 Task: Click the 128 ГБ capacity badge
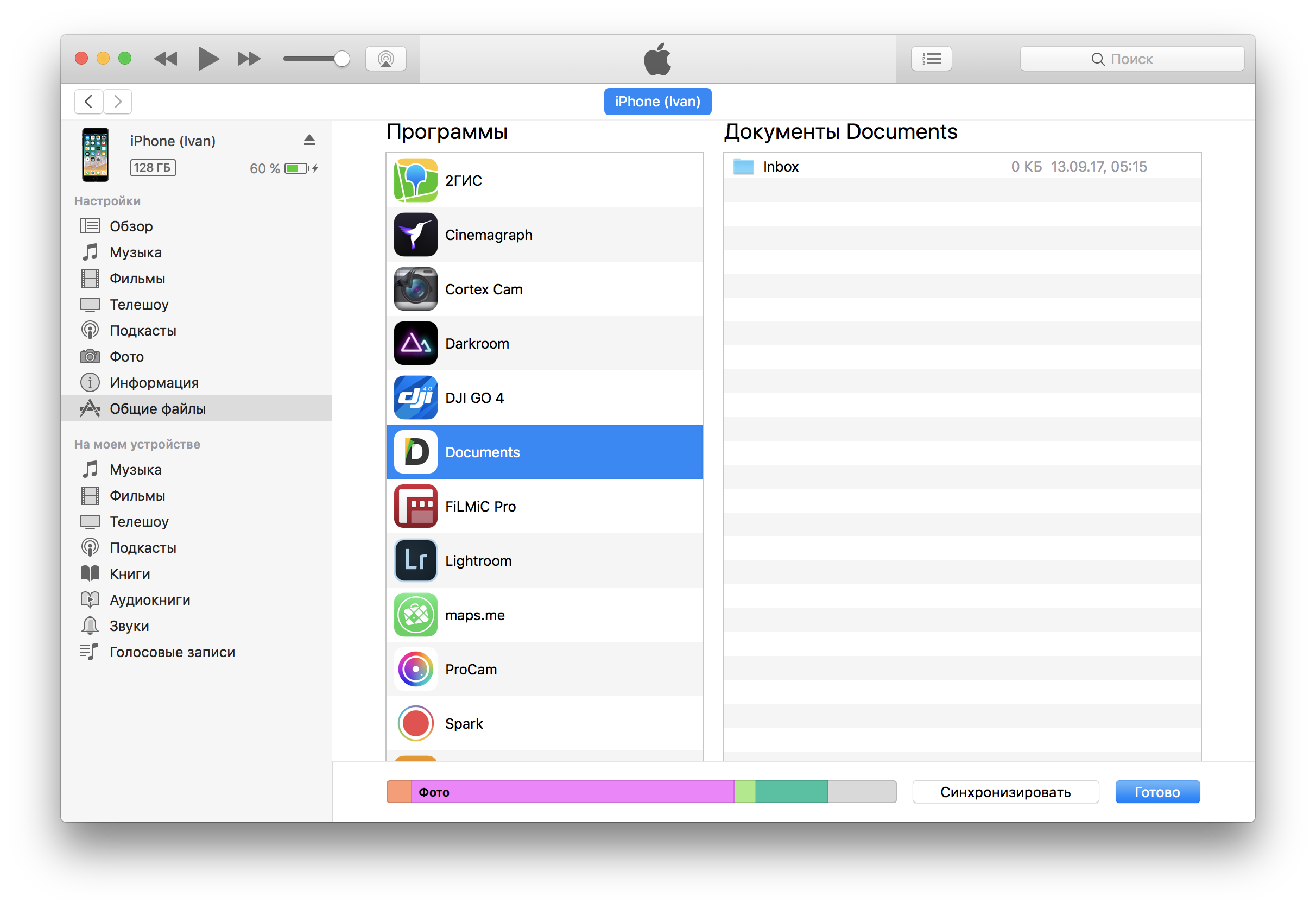153,167
